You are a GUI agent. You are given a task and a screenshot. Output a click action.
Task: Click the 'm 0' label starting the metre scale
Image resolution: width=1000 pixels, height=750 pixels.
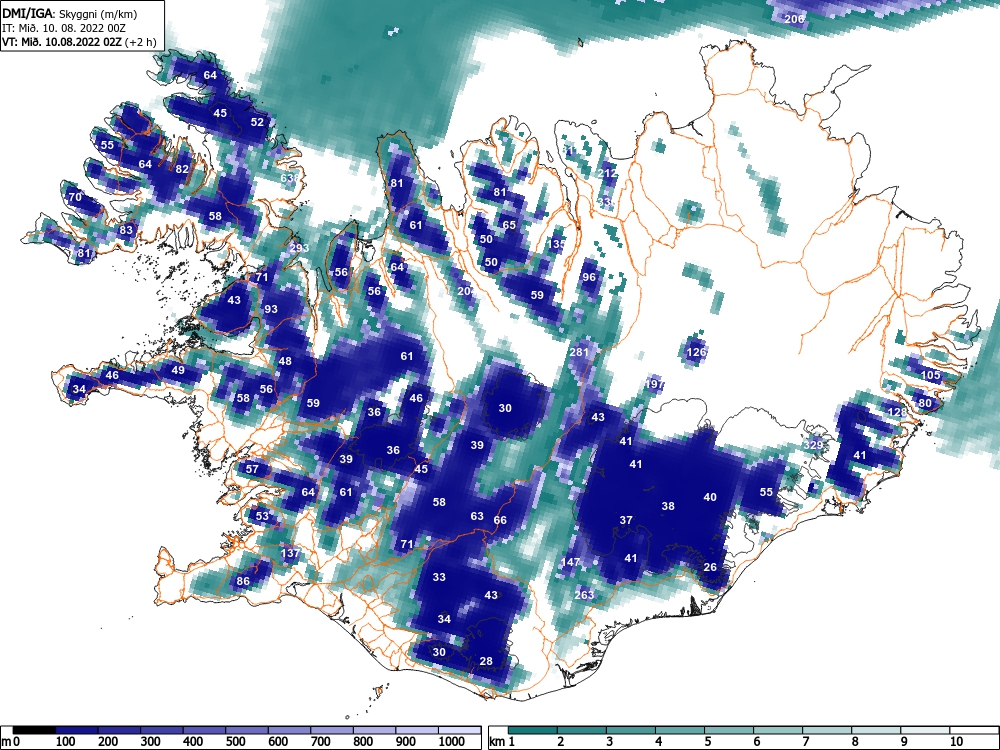(11, 742)
